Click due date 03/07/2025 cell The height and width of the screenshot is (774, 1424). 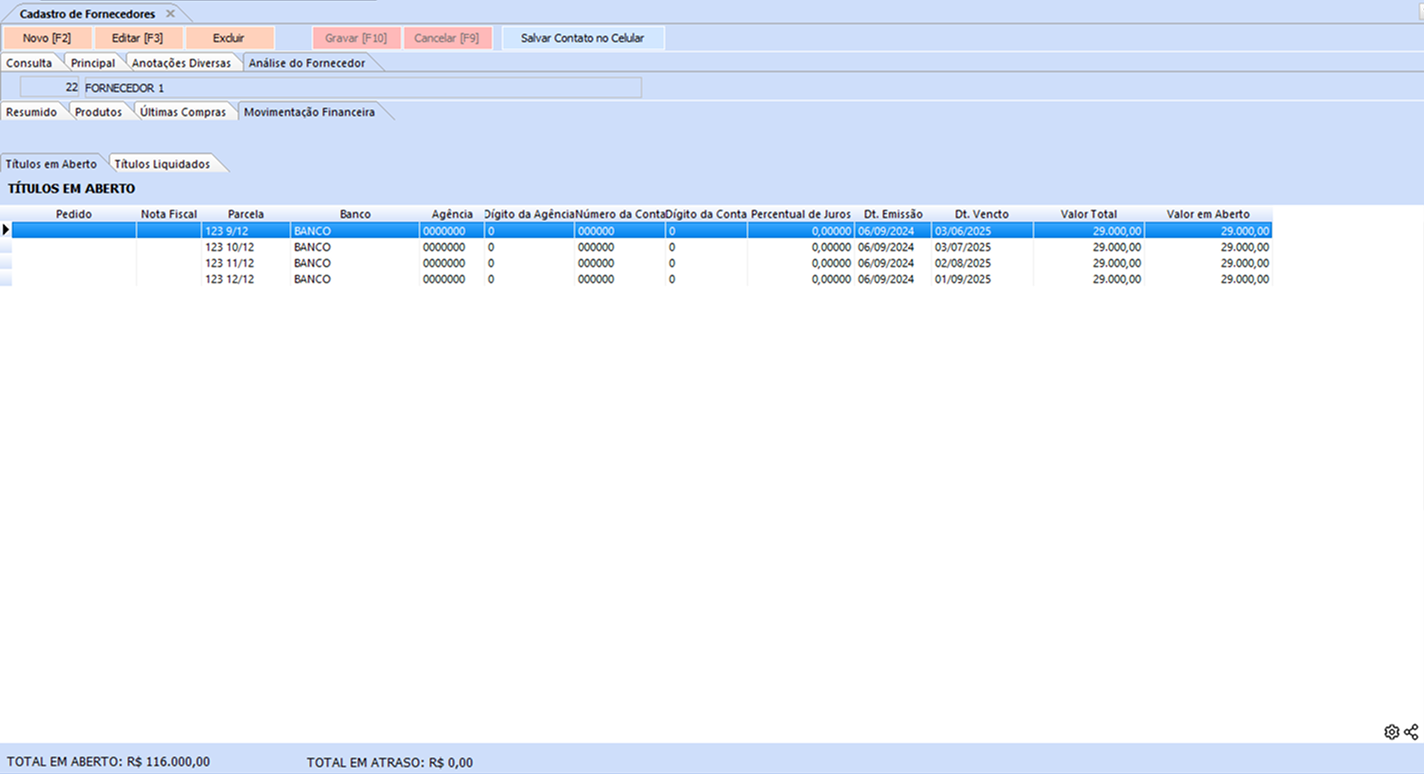[x=983, y=247]
